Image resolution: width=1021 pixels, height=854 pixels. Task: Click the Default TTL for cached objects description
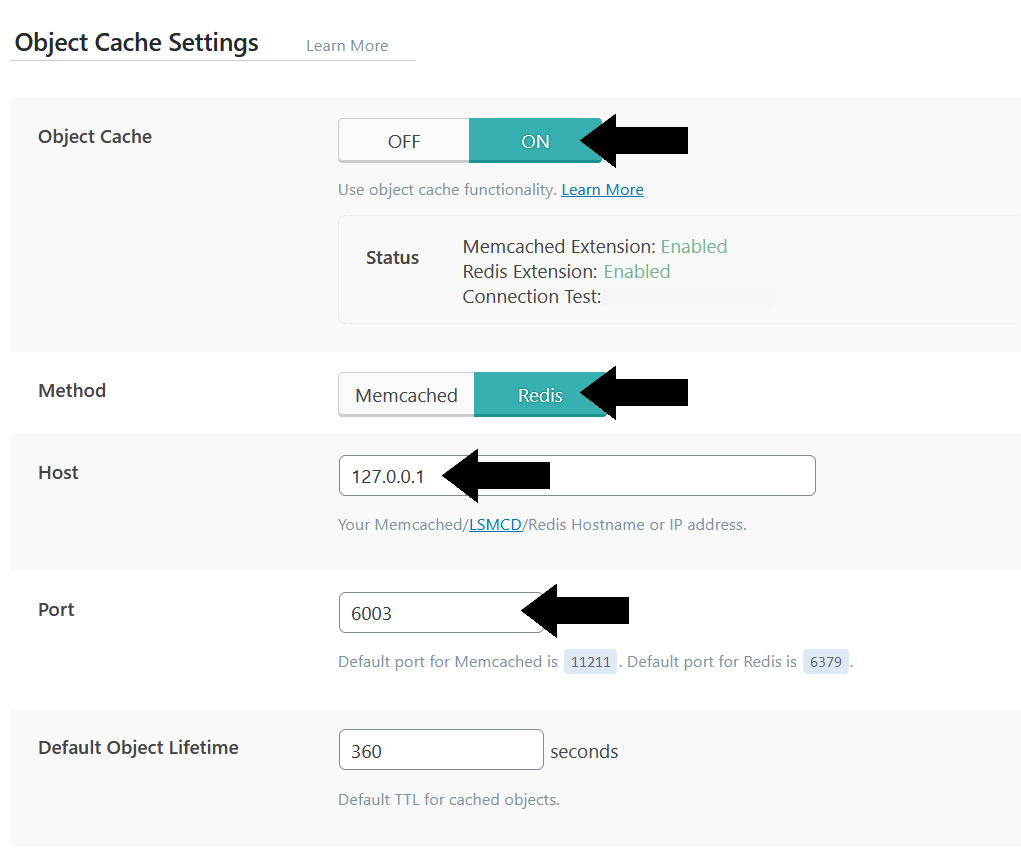[x=449, y=799]
